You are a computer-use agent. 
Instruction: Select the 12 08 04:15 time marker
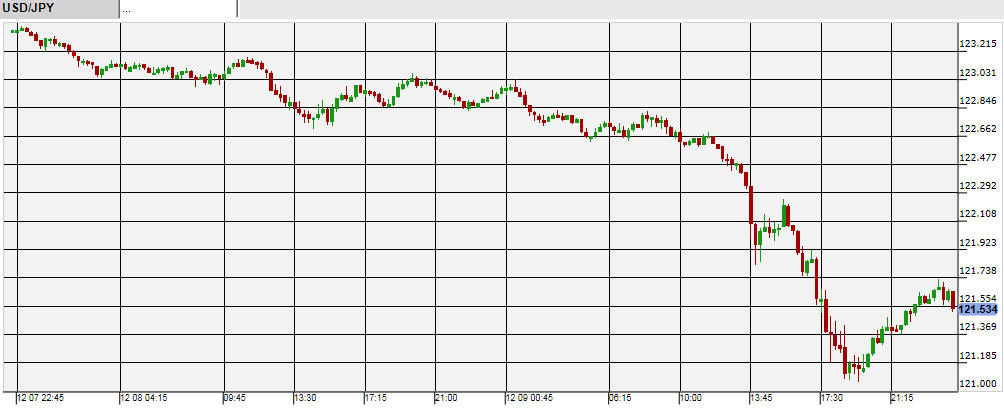point(143,398)
